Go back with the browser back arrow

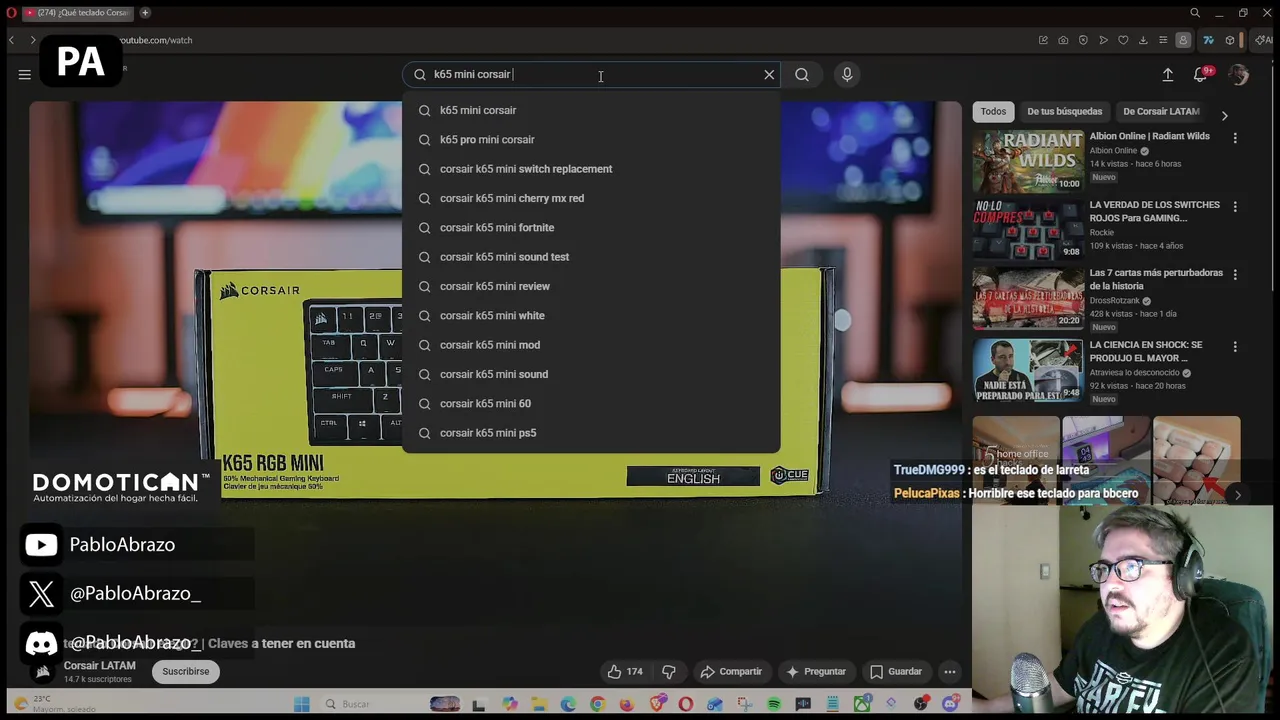(x=11, y=40)
